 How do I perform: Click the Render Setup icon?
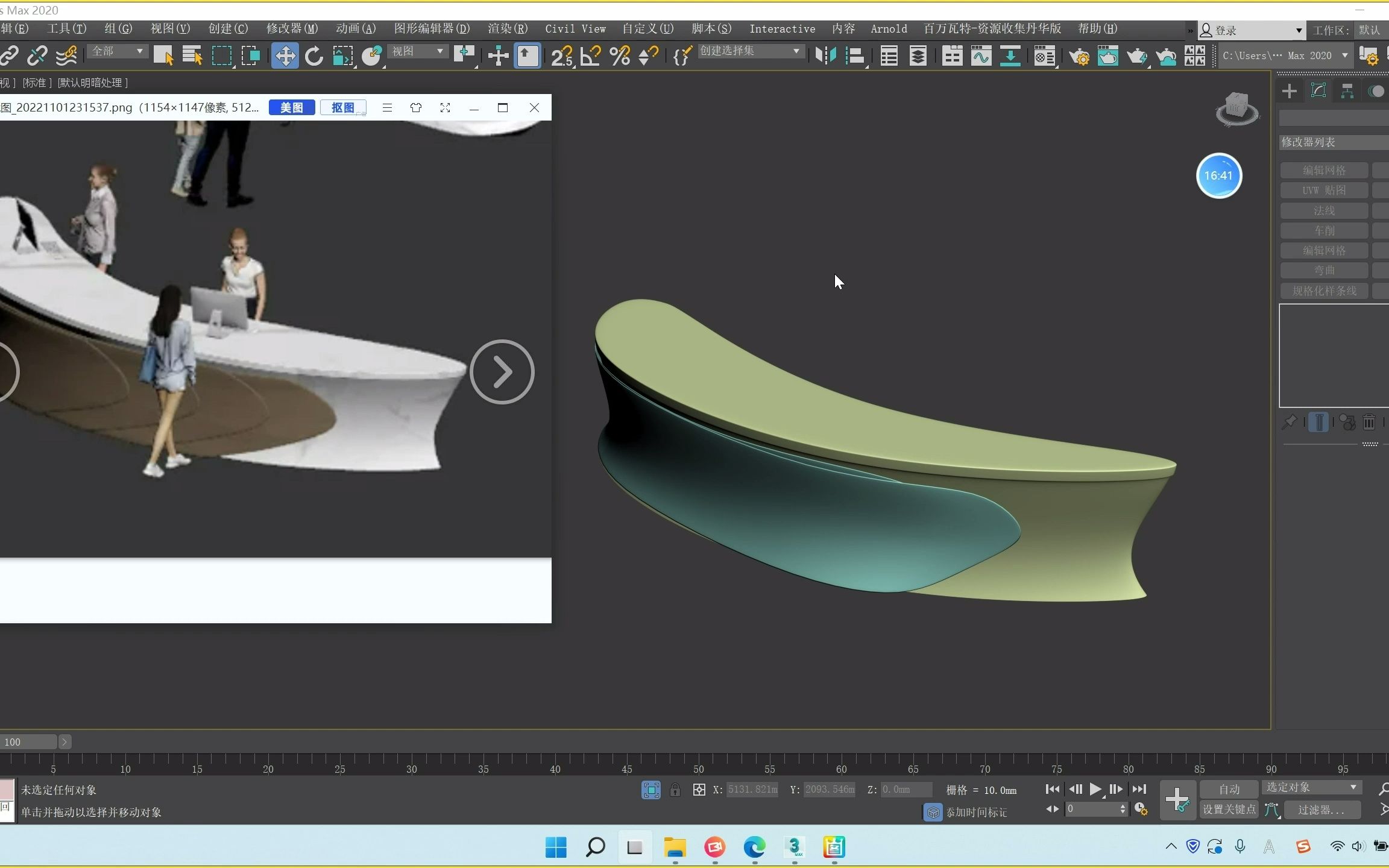pos(1080,55)
